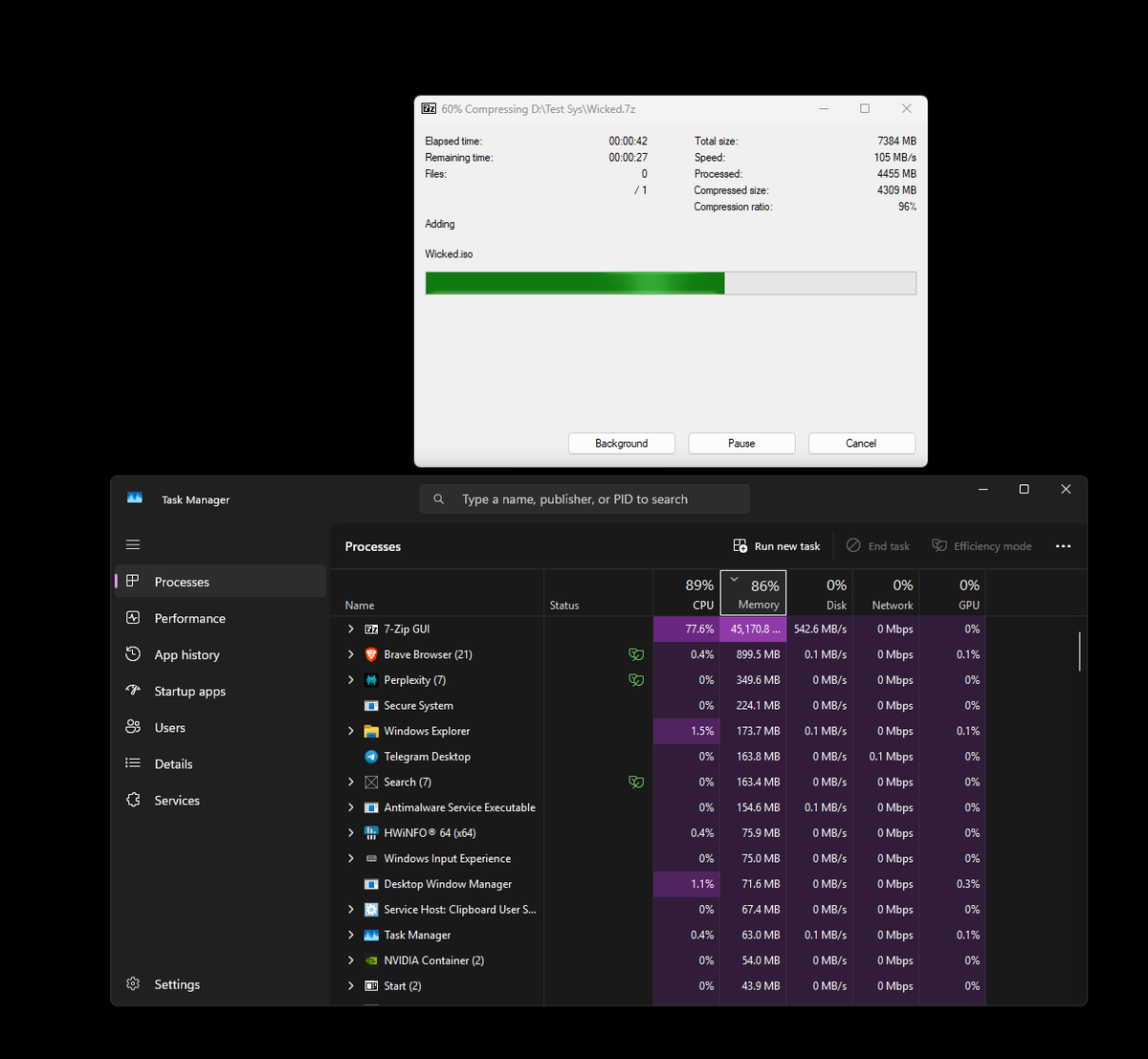This screenshot has height=1059, width=1148.
Task: Cancel the 7-Zip compression
Action: click(861, 443)
